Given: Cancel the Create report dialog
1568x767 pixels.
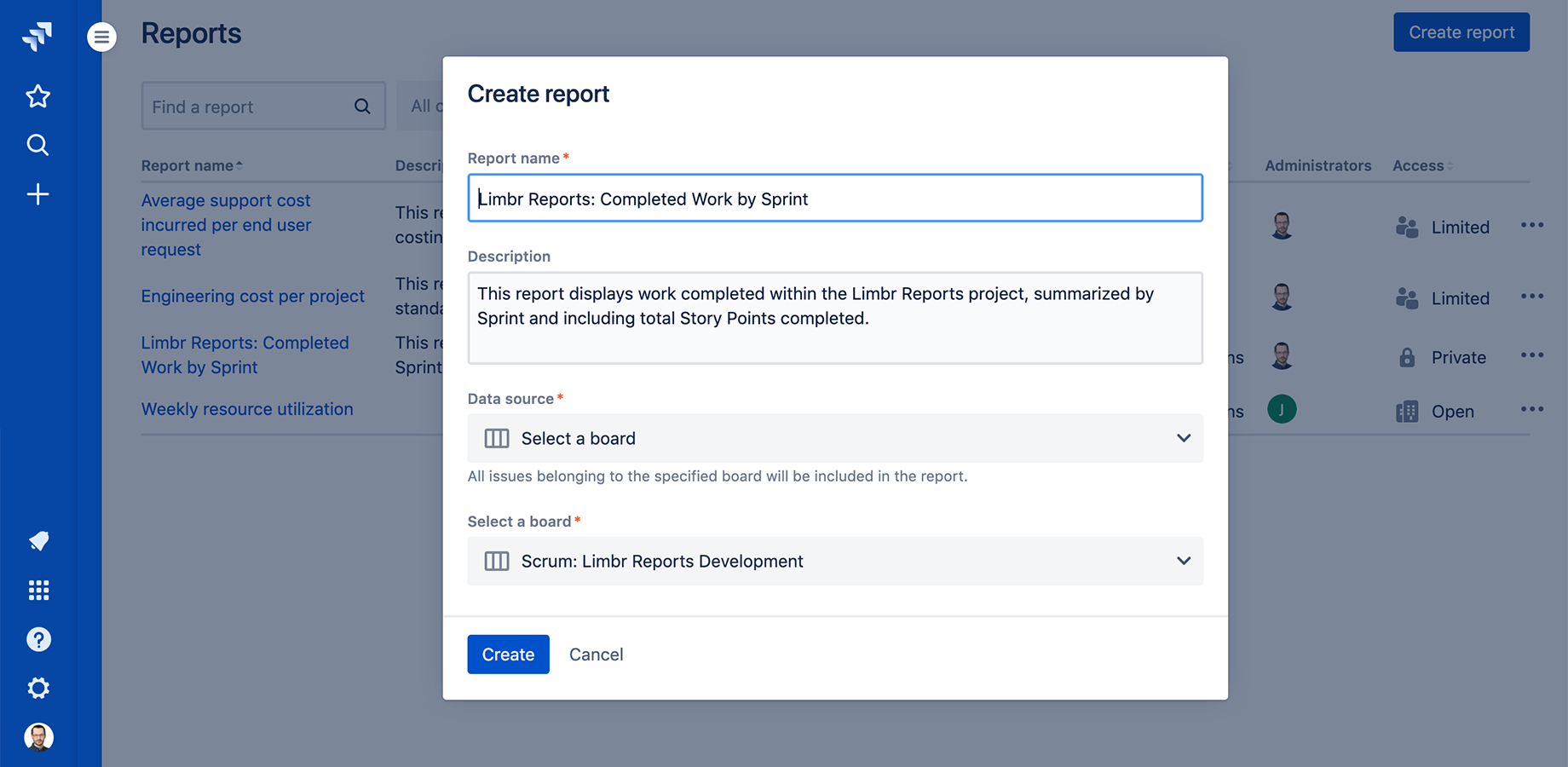Looking at the screenshot, I should (x=597, y=655).
